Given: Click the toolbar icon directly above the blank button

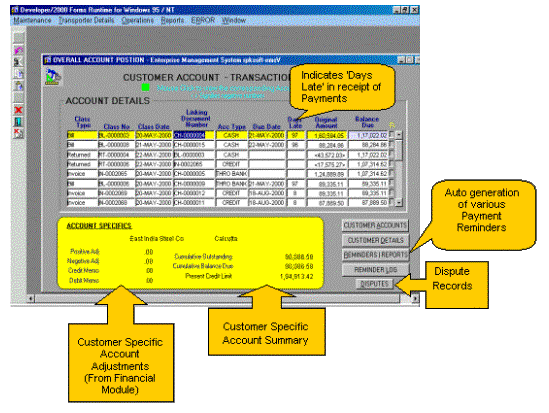Looking at the screenshot, I should (19, 85).
